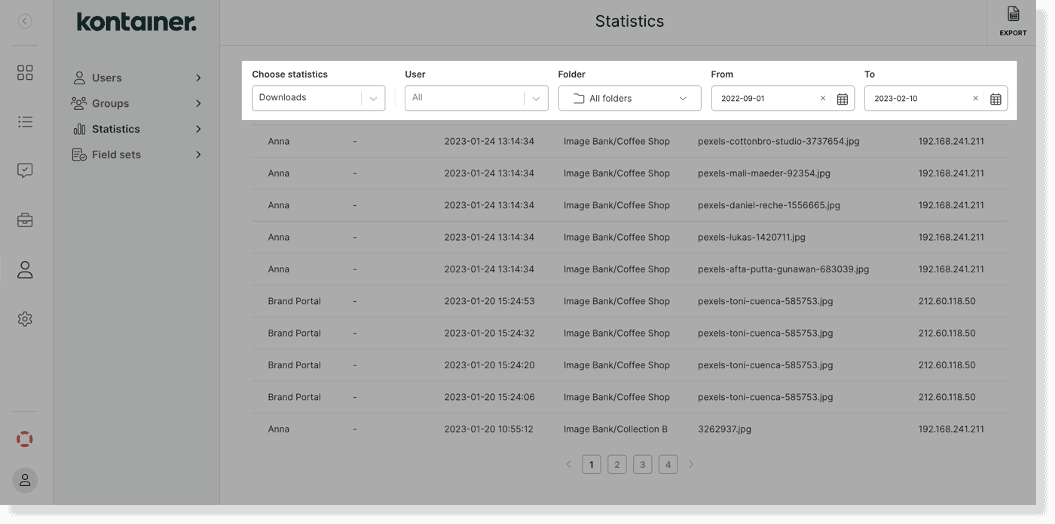
Task: Open the dashboard grid icon in the sidebar
Action: tap(25, 73)
